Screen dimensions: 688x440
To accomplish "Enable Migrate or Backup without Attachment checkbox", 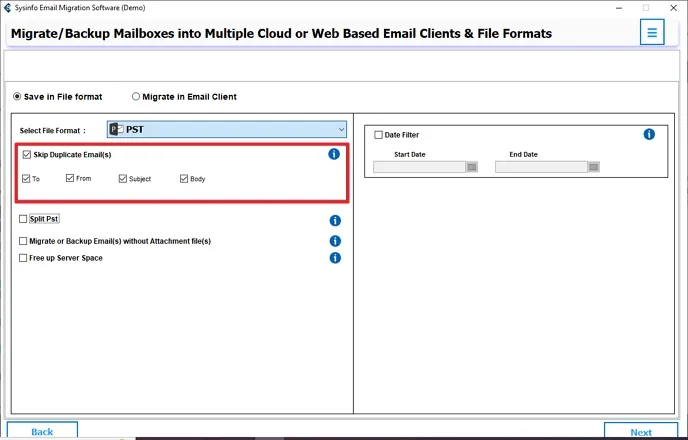I will [23, 241].
